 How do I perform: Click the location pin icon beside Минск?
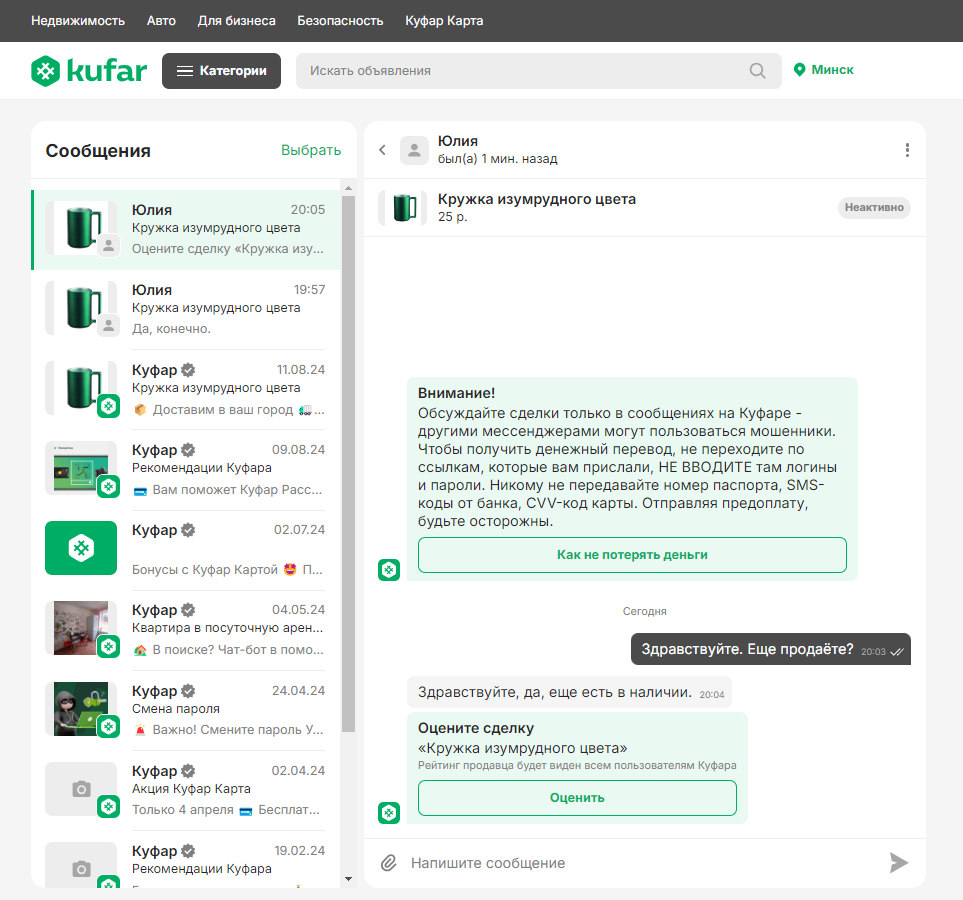[x=799, y=70]
